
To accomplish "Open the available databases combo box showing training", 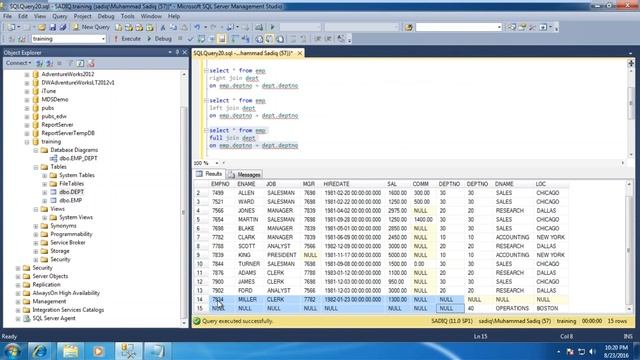I will tap(69, 39).
